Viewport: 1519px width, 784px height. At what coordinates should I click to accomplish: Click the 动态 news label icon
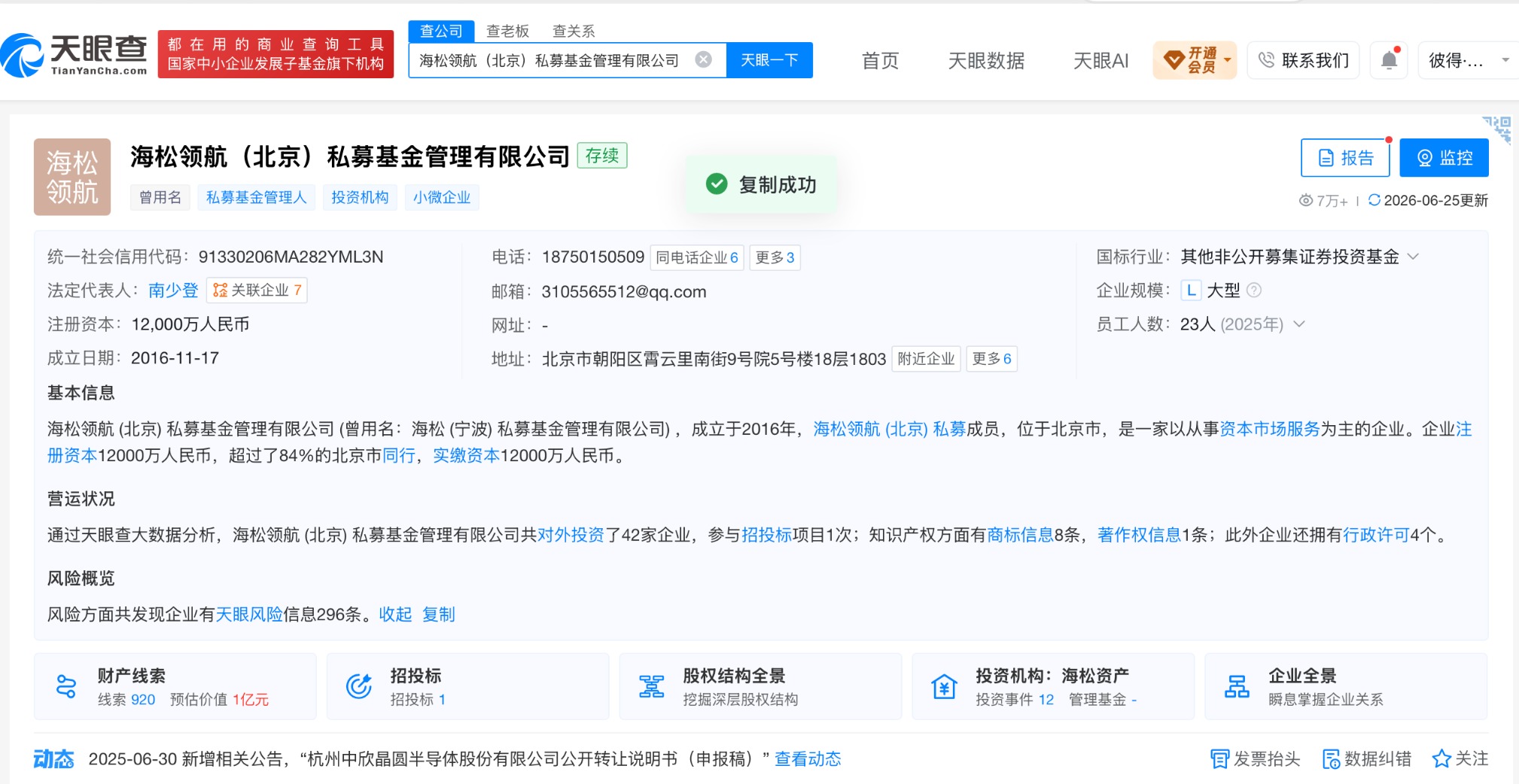coord(53,758)
